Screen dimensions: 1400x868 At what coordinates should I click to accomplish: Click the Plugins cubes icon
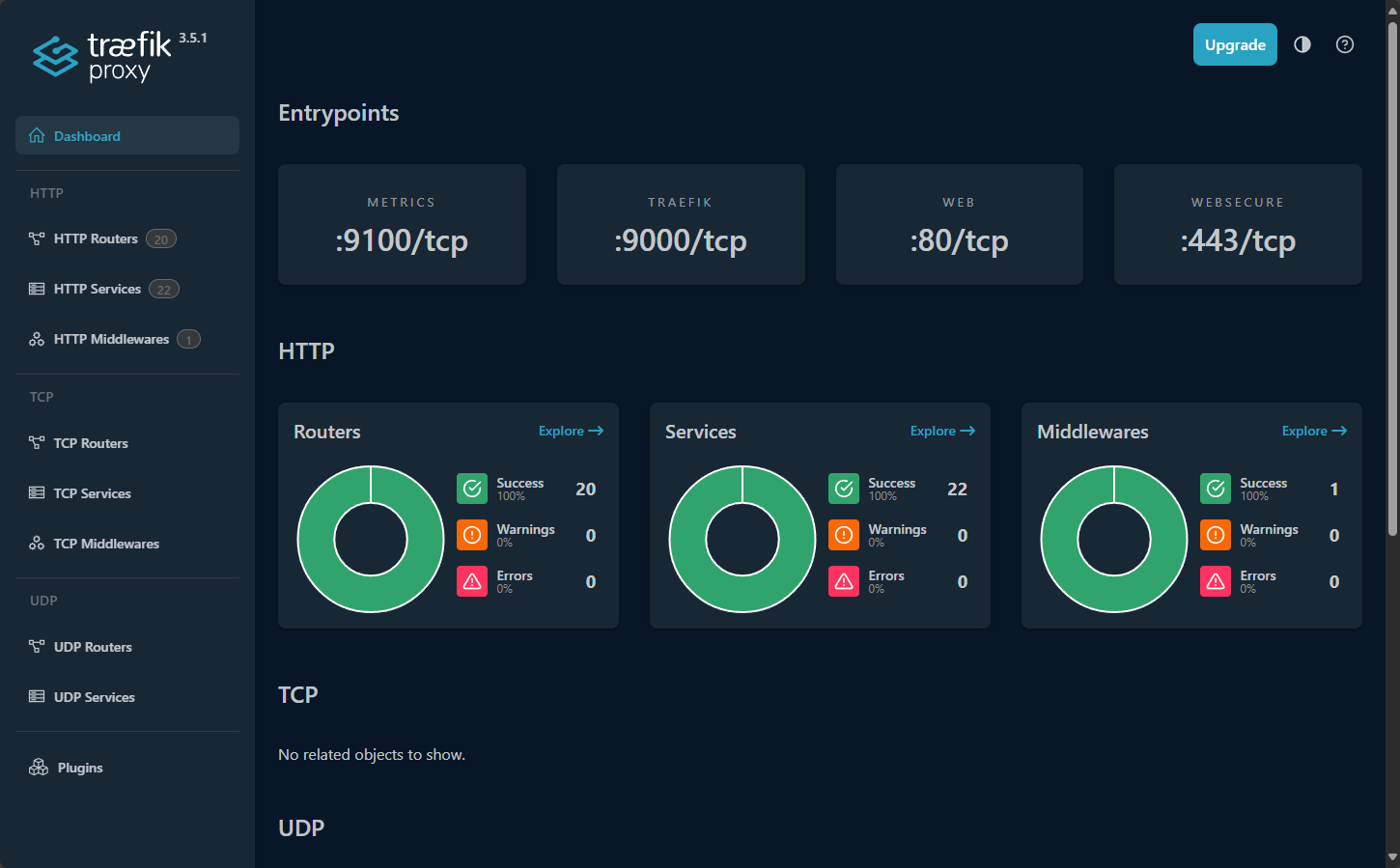[x=39, y=768]
